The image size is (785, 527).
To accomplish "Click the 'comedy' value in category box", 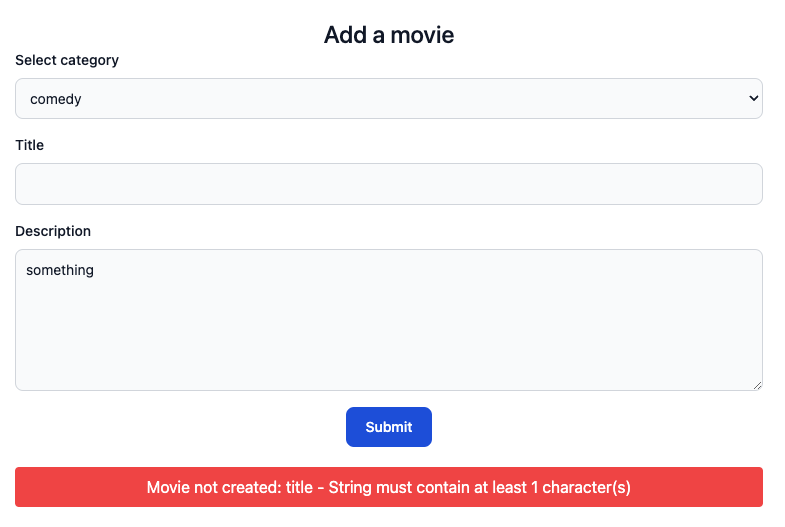I will pyautogui.click(x=56, y=99).
